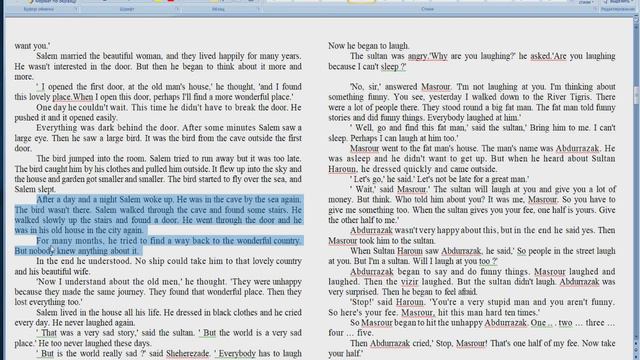
Task: Click the vertical scrollbar thumb
Action: [x=636, y=95]
